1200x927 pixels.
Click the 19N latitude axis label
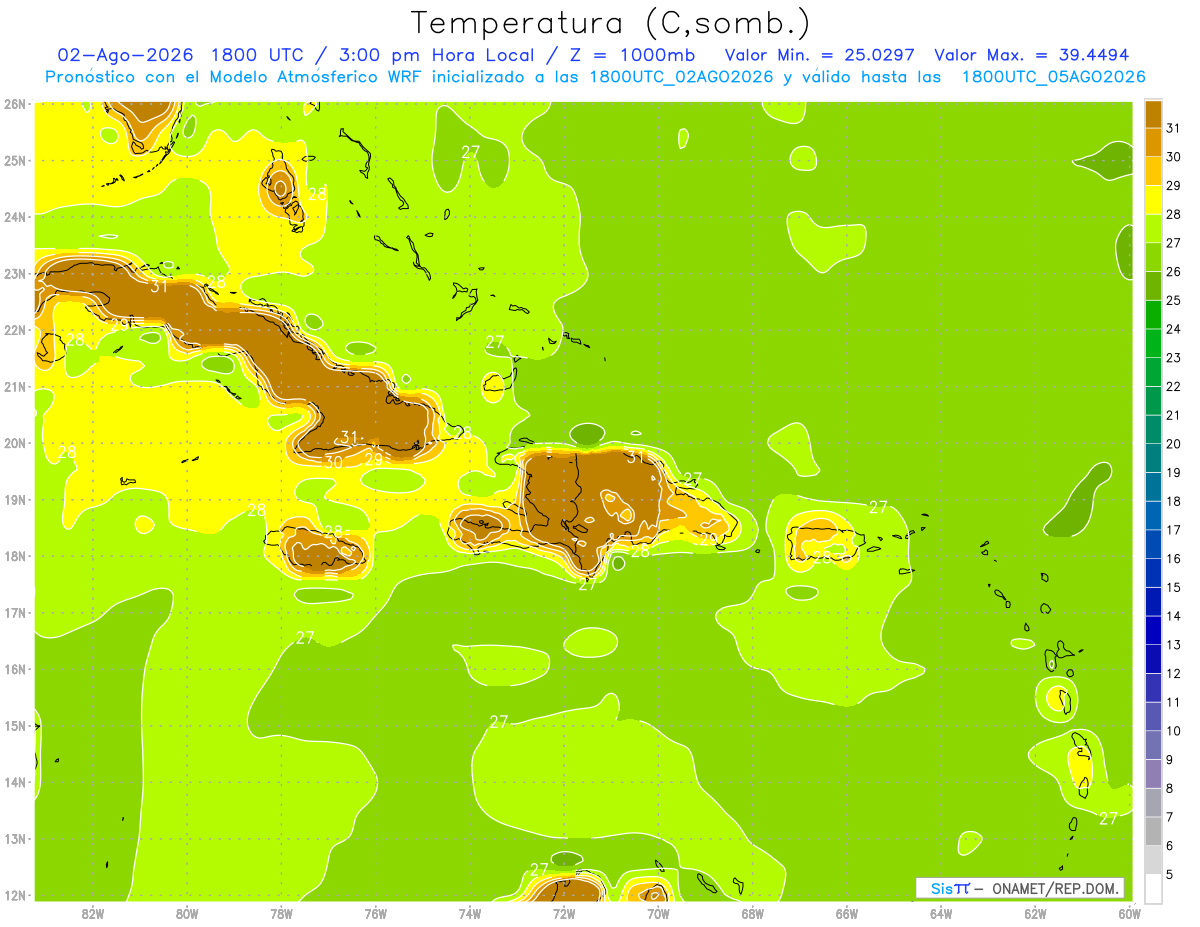tap(14, 499)
